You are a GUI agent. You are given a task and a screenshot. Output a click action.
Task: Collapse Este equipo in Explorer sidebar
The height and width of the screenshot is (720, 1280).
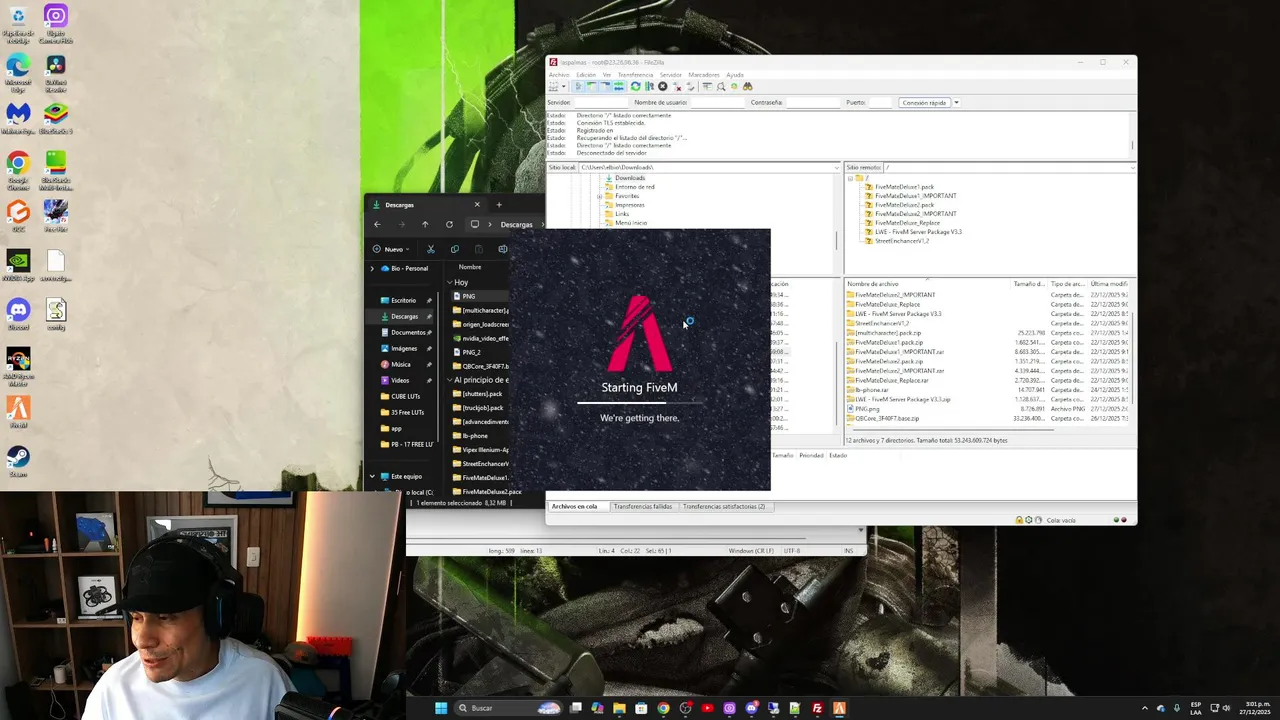coord(372,477)
